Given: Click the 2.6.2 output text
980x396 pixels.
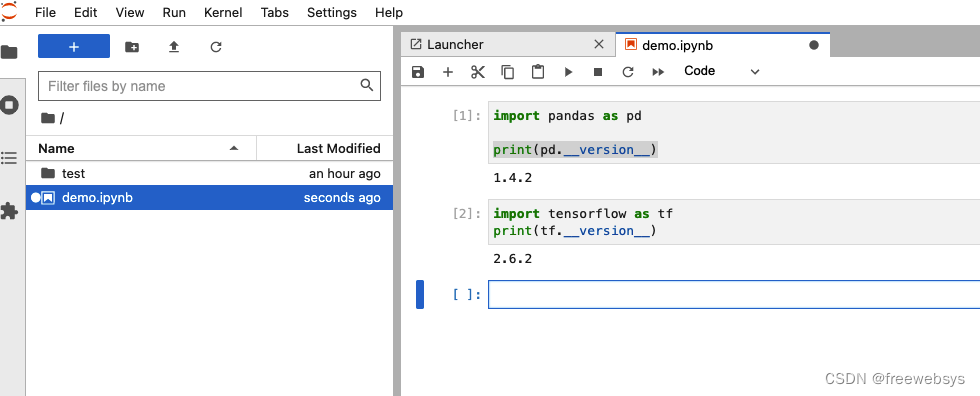Looking at the screenshot, I should tap(512, 258).
